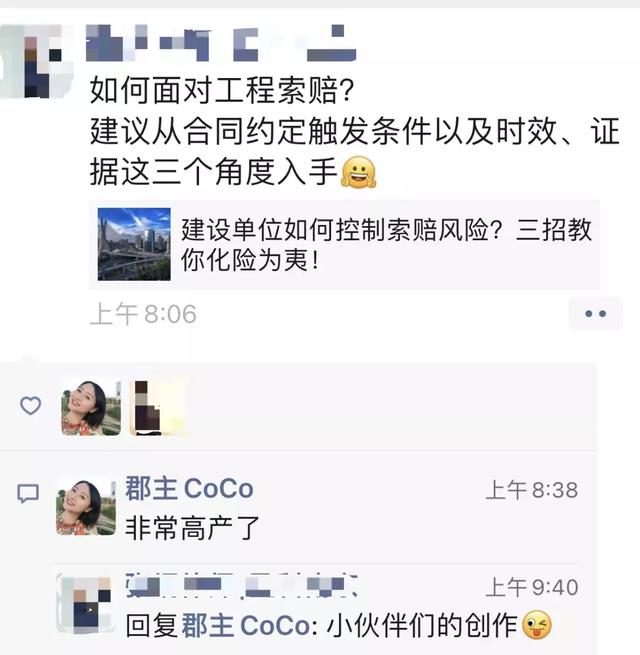Tap the heart likes icon

pyautogui.click(x=30, y=406)
